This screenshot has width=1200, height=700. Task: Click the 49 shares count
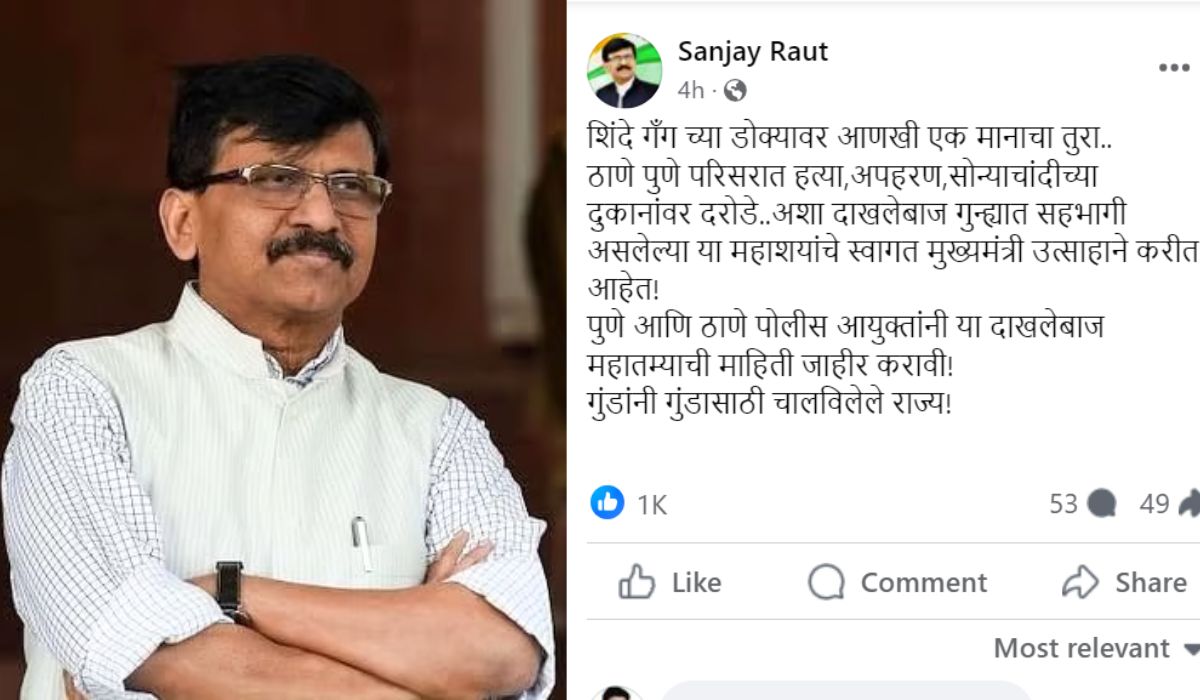[1154, 504]
